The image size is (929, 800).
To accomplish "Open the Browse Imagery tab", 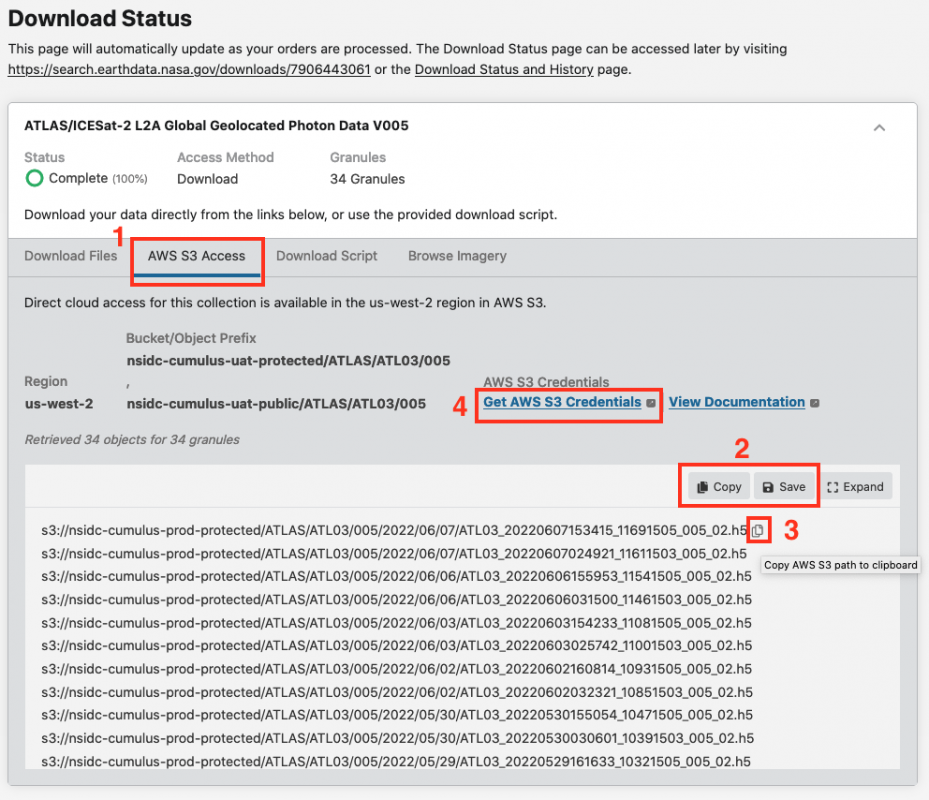I will click(x=456, y=256).
